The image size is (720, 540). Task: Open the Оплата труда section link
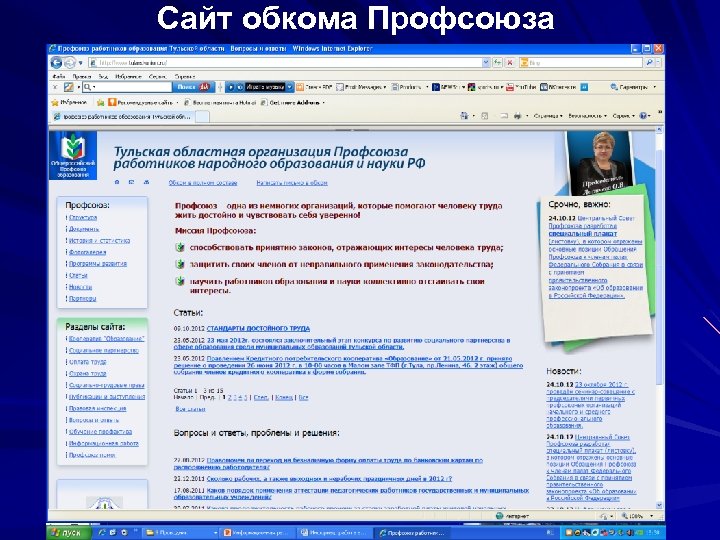(87, 362)
